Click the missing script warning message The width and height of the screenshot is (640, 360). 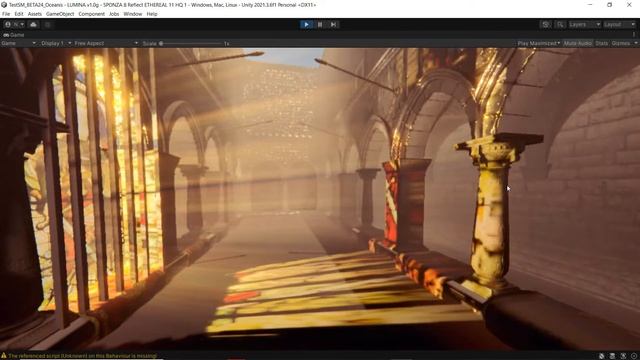point(82,356)
